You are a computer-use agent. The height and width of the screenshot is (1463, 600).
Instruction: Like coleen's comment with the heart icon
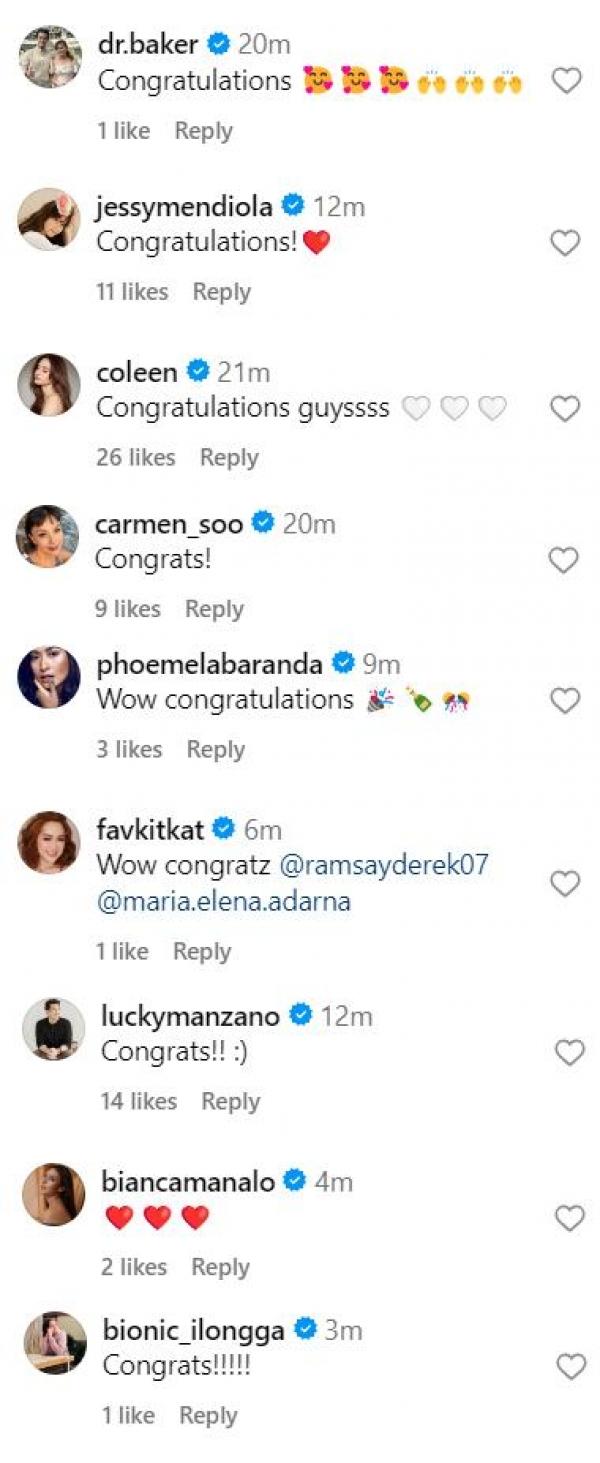(565, 409)
